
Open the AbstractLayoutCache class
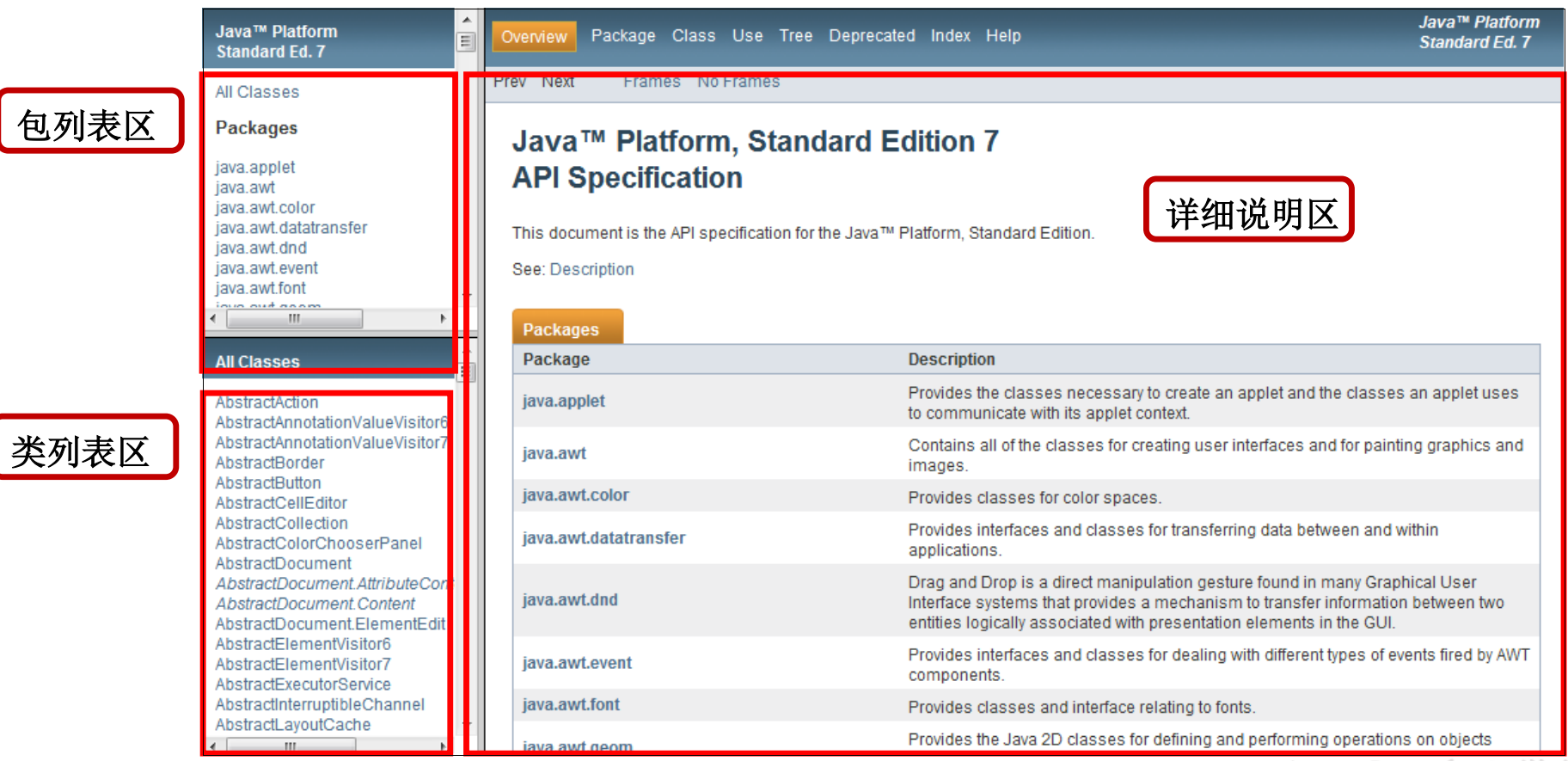click(x=293, y=725)
